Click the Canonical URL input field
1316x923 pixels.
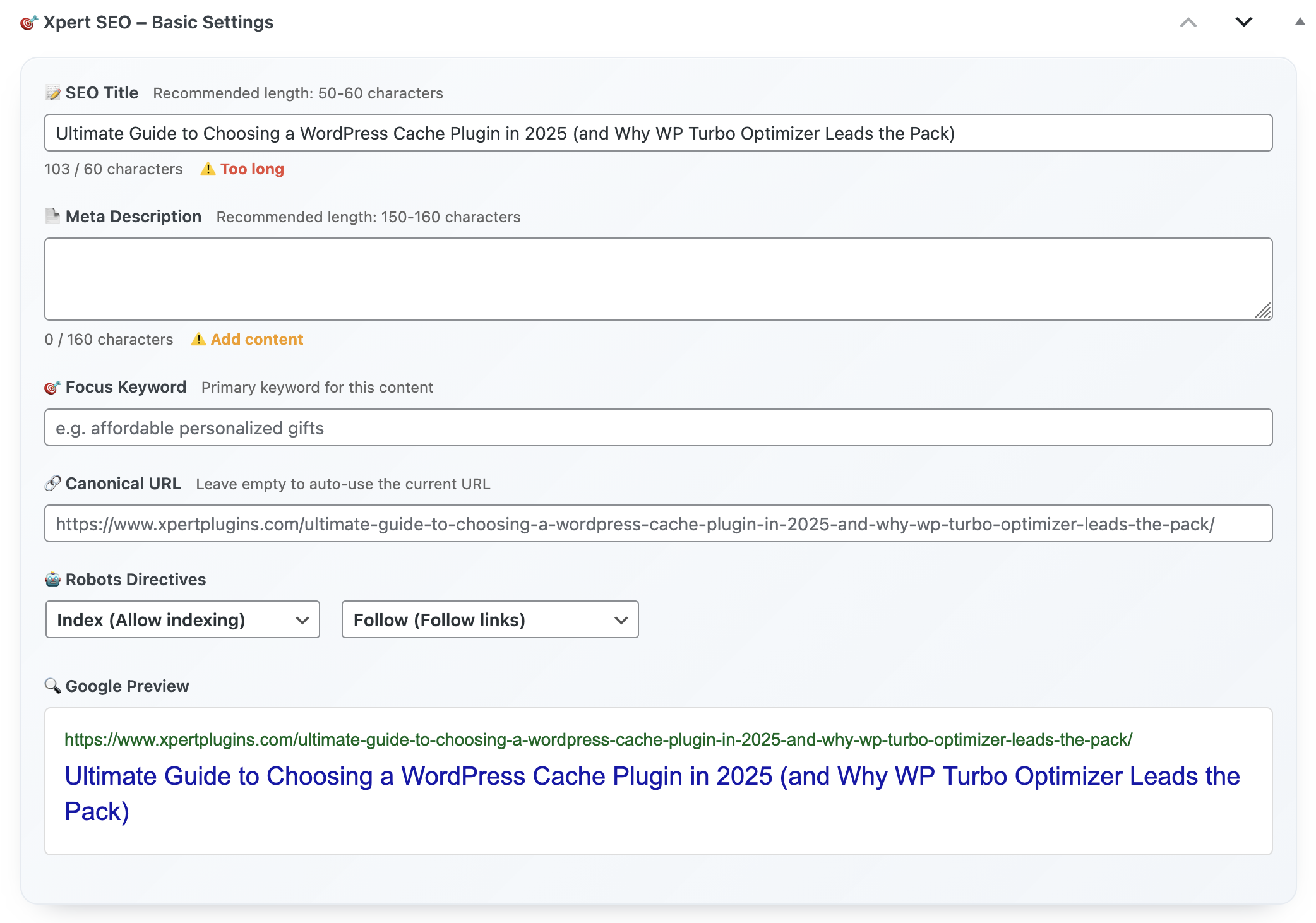[x=658, y=523]
